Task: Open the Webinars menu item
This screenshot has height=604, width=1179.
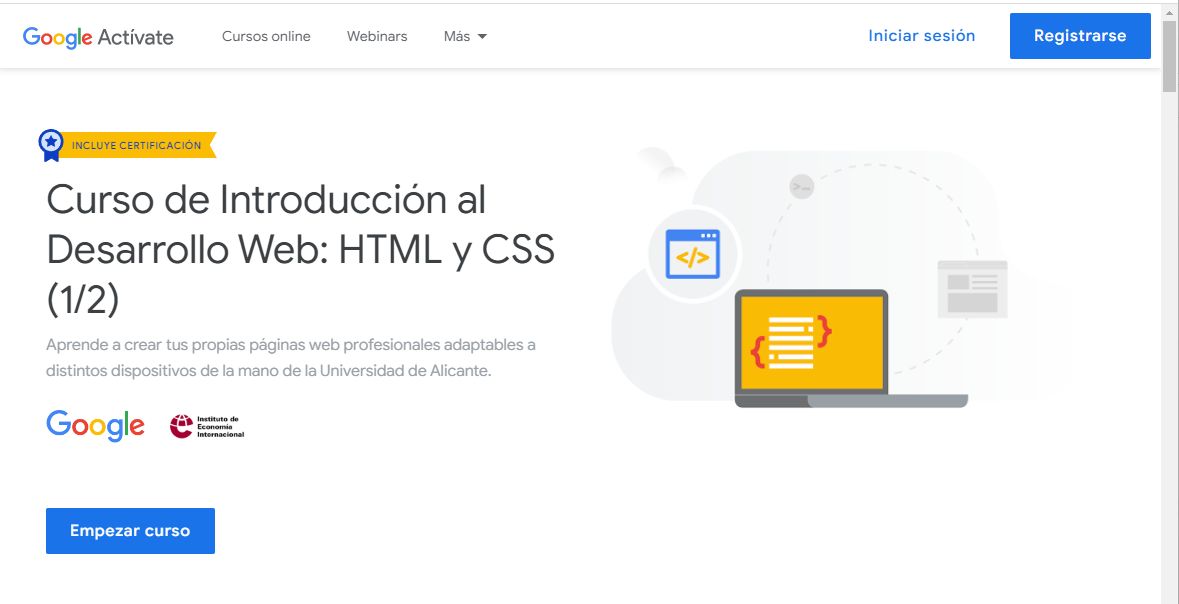Action: (x=377, y=36)
